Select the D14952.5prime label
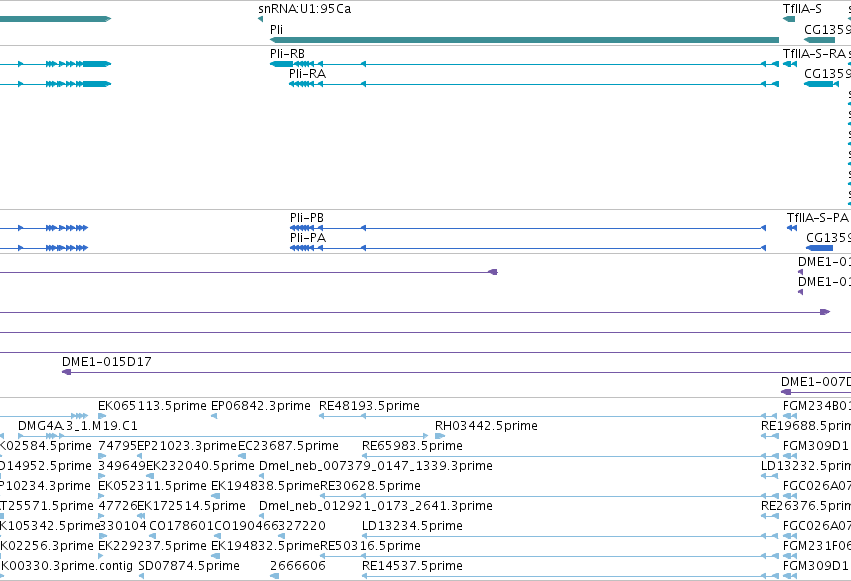 (x=46, y=466)
